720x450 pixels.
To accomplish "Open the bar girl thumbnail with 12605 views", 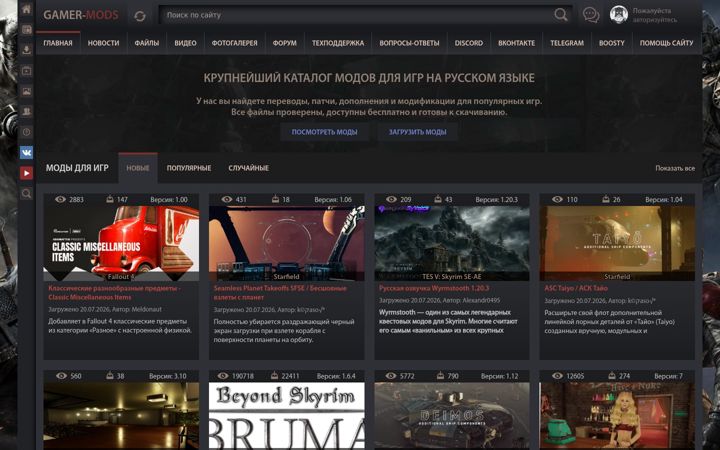I will click(x=617, y=416).
